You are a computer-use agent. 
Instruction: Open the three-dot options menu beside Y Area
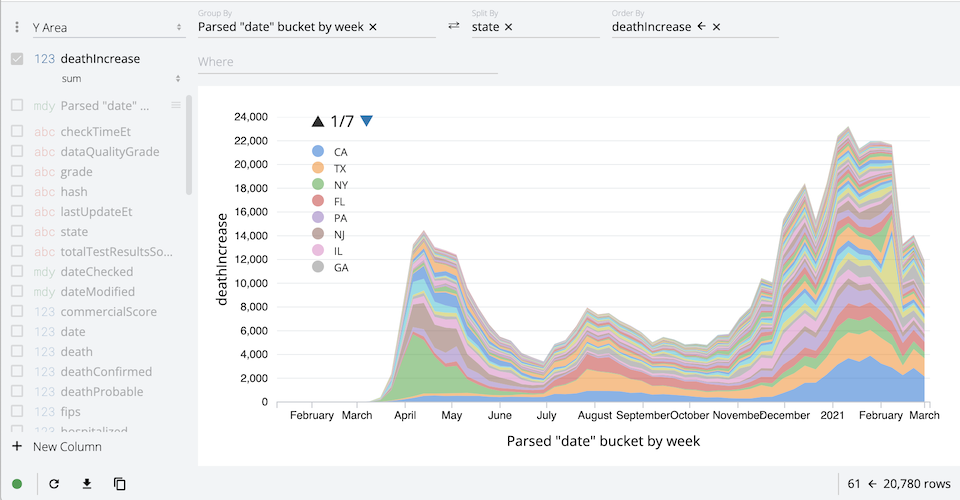click(x=17, y=28)
